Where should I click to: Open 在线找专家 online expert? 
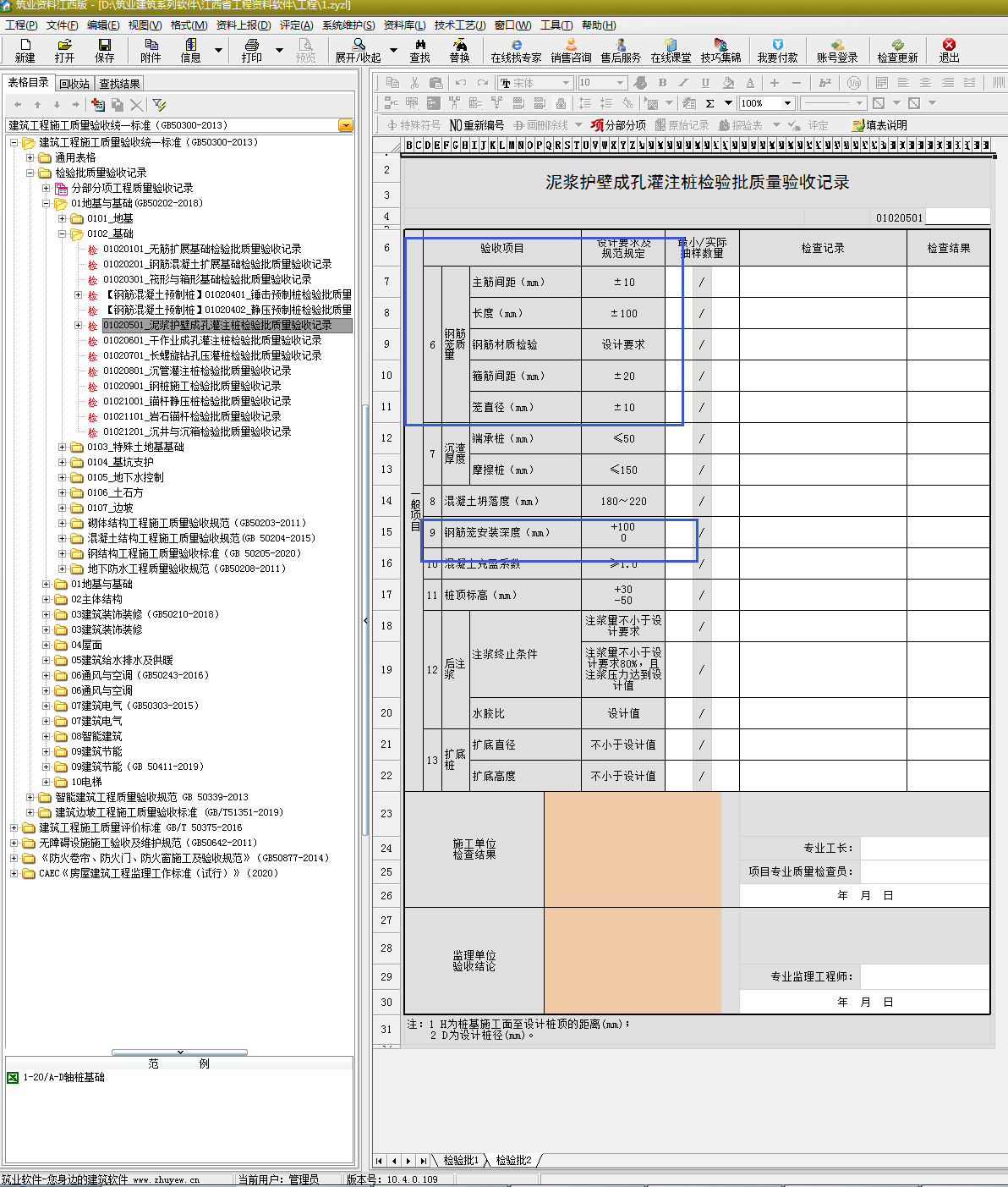point(516,51)
